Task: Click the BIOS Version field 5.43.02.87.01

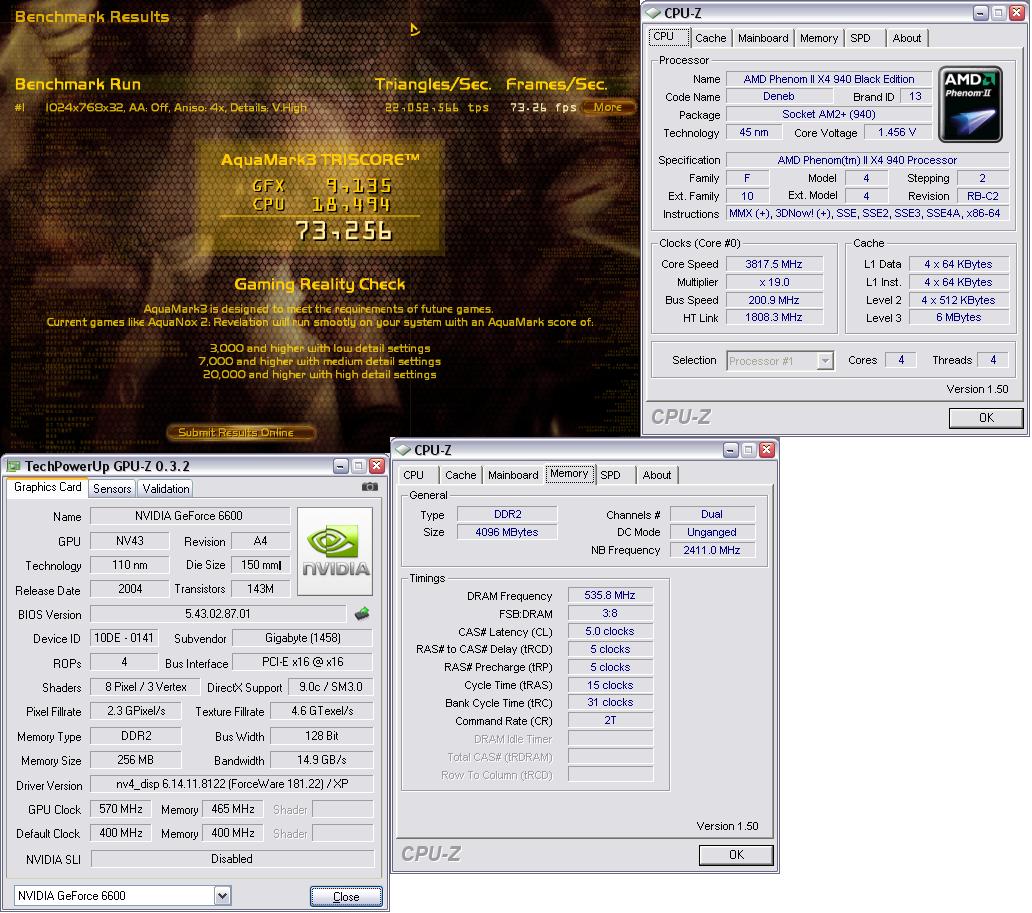Action: (218, 614)
